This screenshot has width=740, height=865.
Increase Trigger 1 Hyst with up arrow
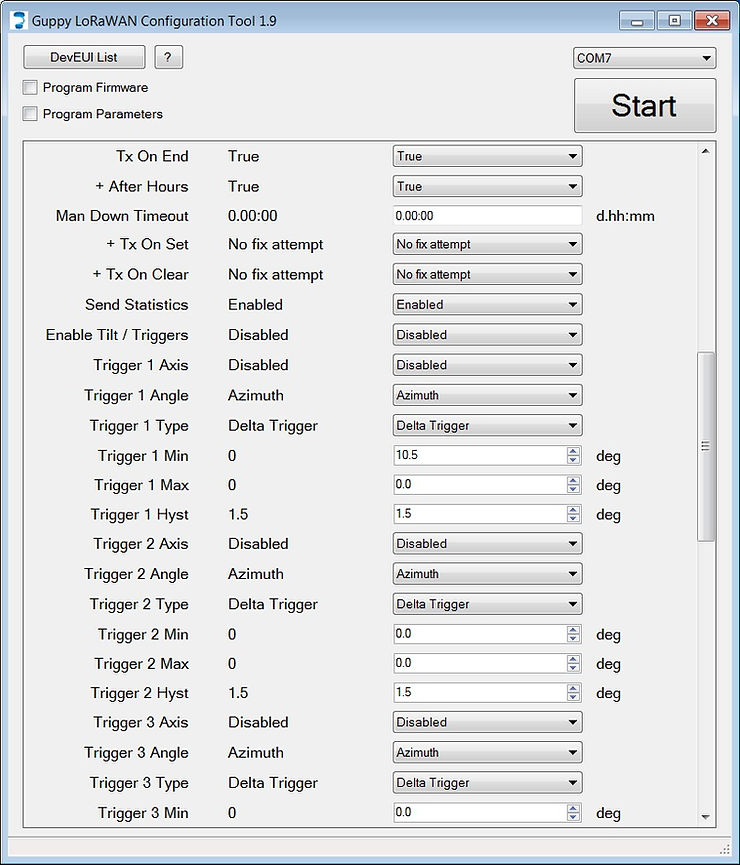point(573,510)
